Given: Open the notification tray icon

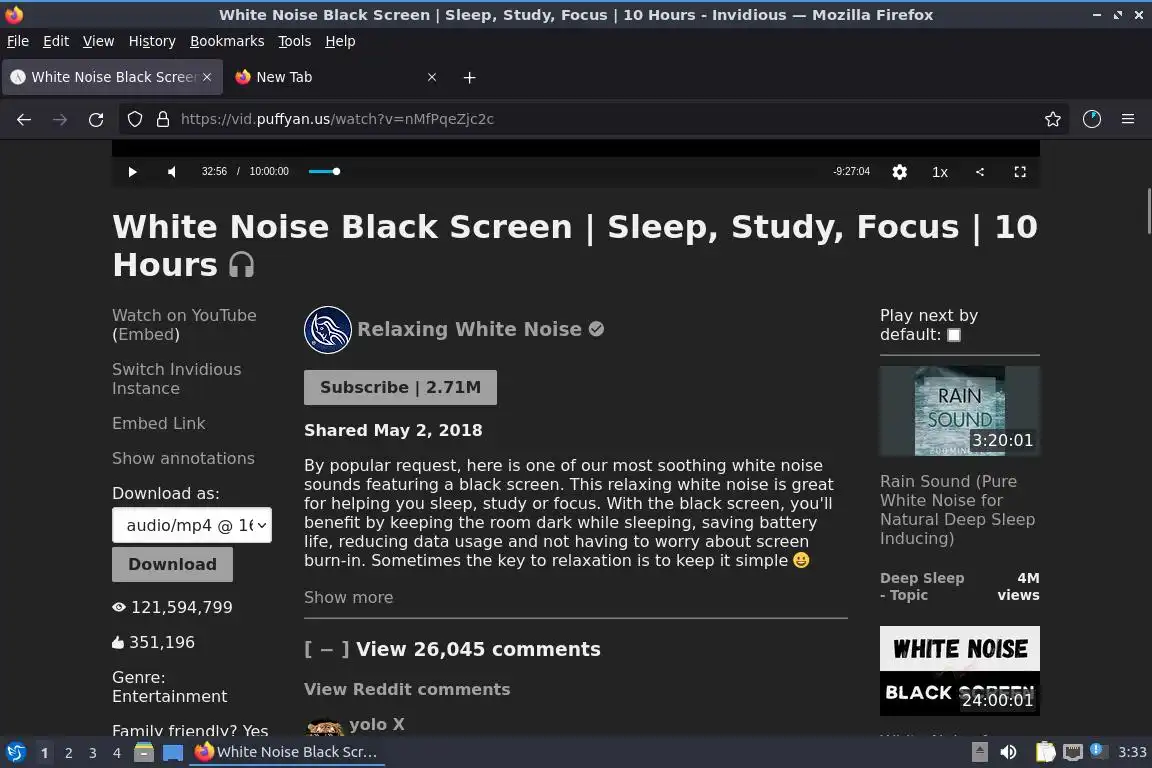Looking at the screenshot, I should tap(1096, 750).
